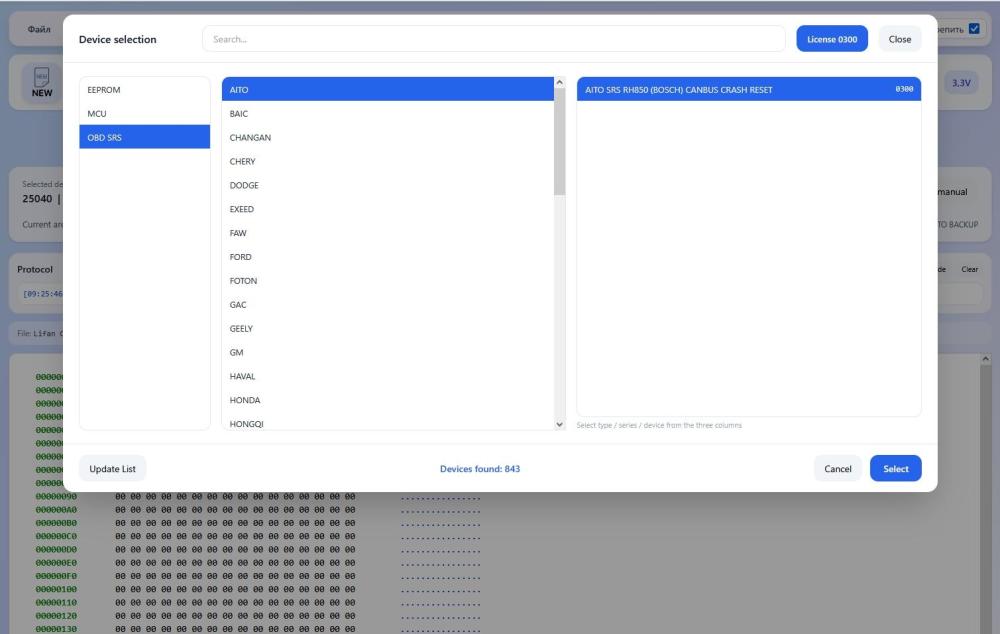Close the Device selection dialog
The width and height of the screenshot is (1000, 634).
[899, 39]
